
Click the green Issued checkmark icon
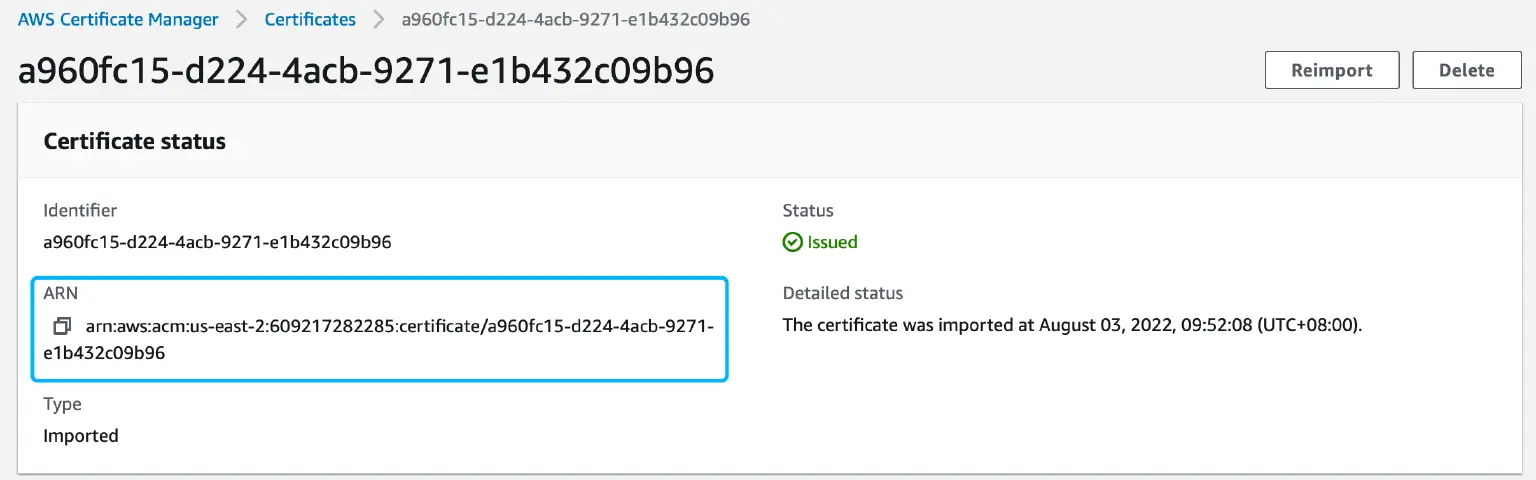click(x=792, y=242)
